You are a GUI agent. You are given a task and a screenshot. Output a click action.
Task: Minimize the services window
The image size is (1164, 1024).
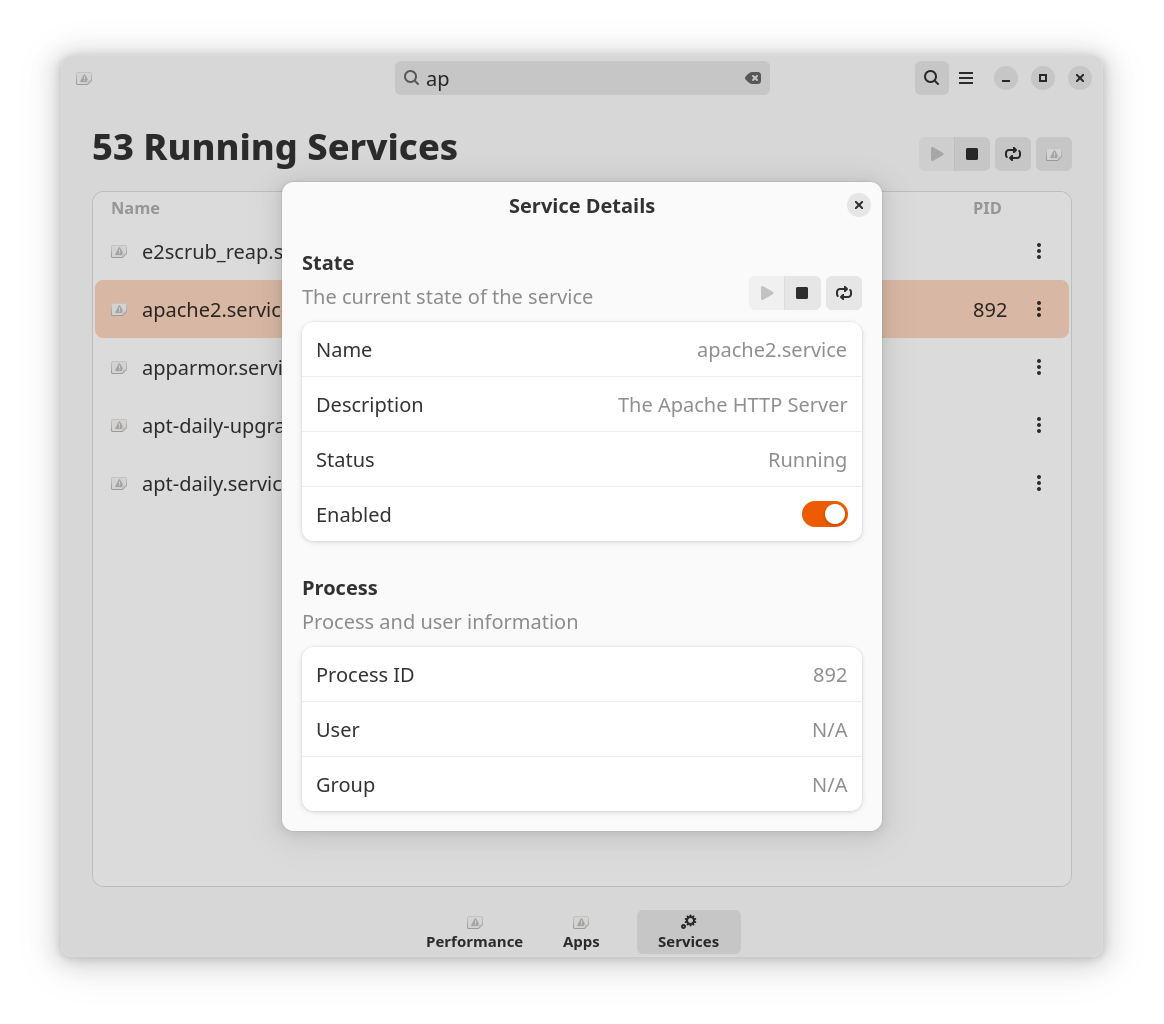click(x=1005, y=78)
